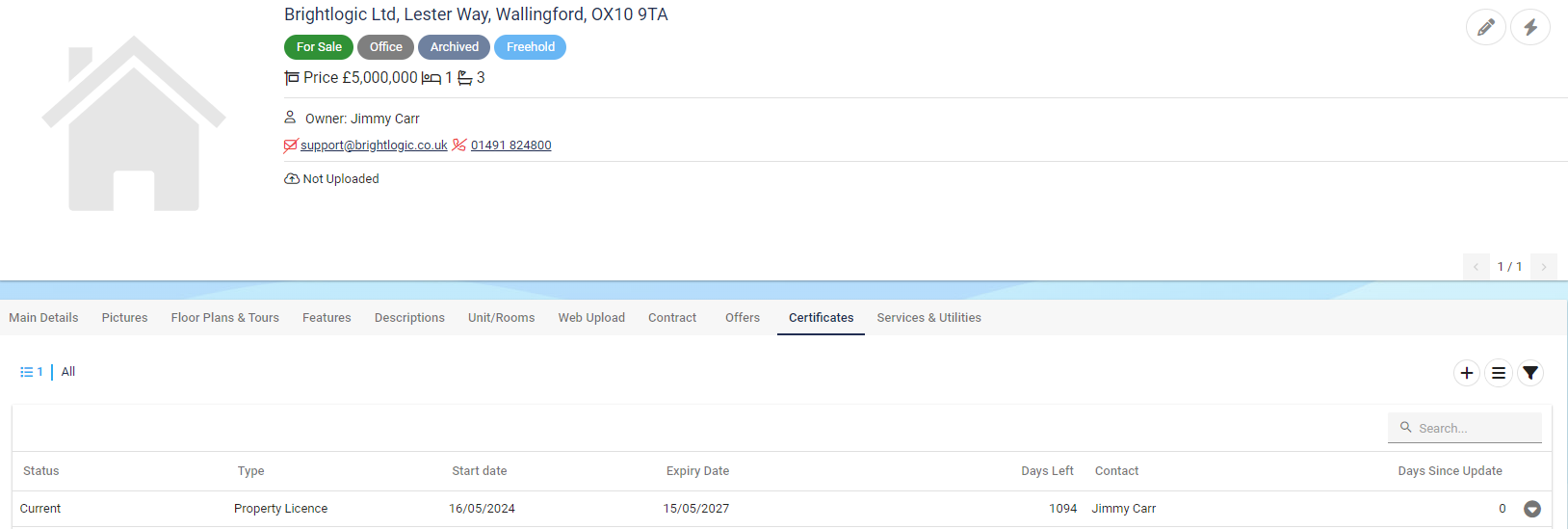
Task: Switch to Unit/Rooms tab
Action: pos(501,318)
